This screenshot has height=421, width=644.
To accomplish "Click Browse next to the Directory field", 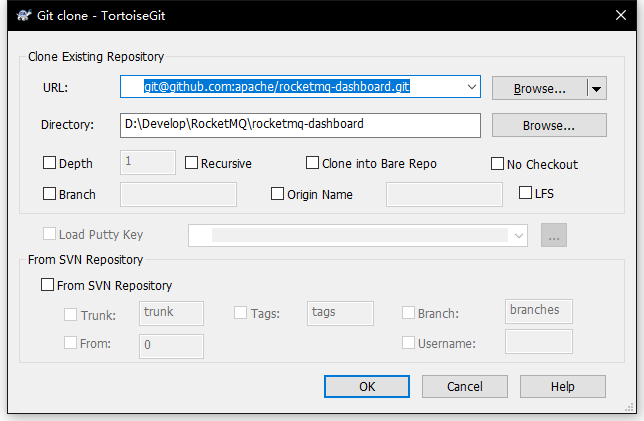I will tap(549, 125).
